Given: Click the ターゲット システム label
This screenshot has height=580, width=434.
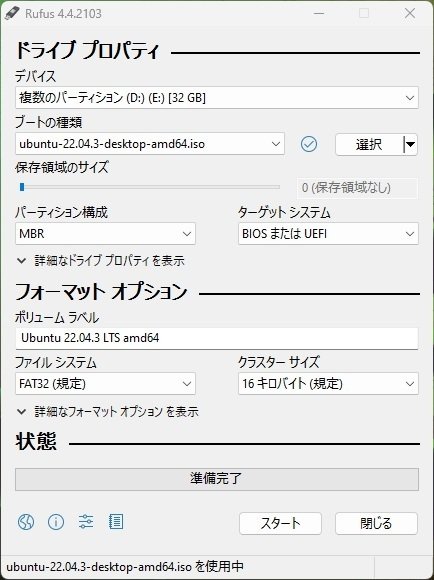Looking at the screenshot, I should (284, 212).
